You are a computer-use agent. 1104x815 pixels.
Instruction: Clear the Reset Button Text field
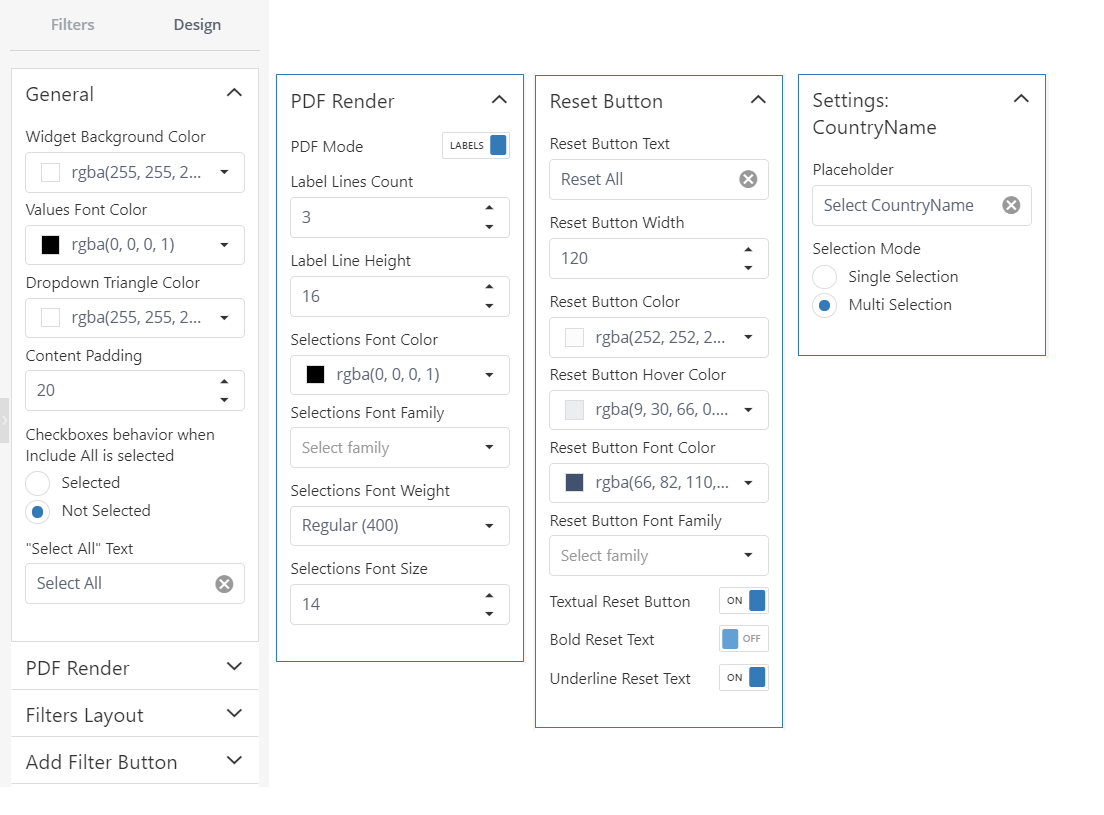748,179
